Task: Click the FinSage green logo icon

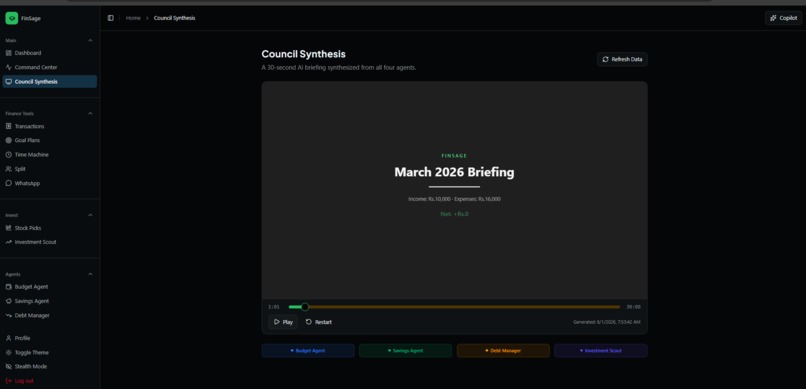Action: pos(11,18)
